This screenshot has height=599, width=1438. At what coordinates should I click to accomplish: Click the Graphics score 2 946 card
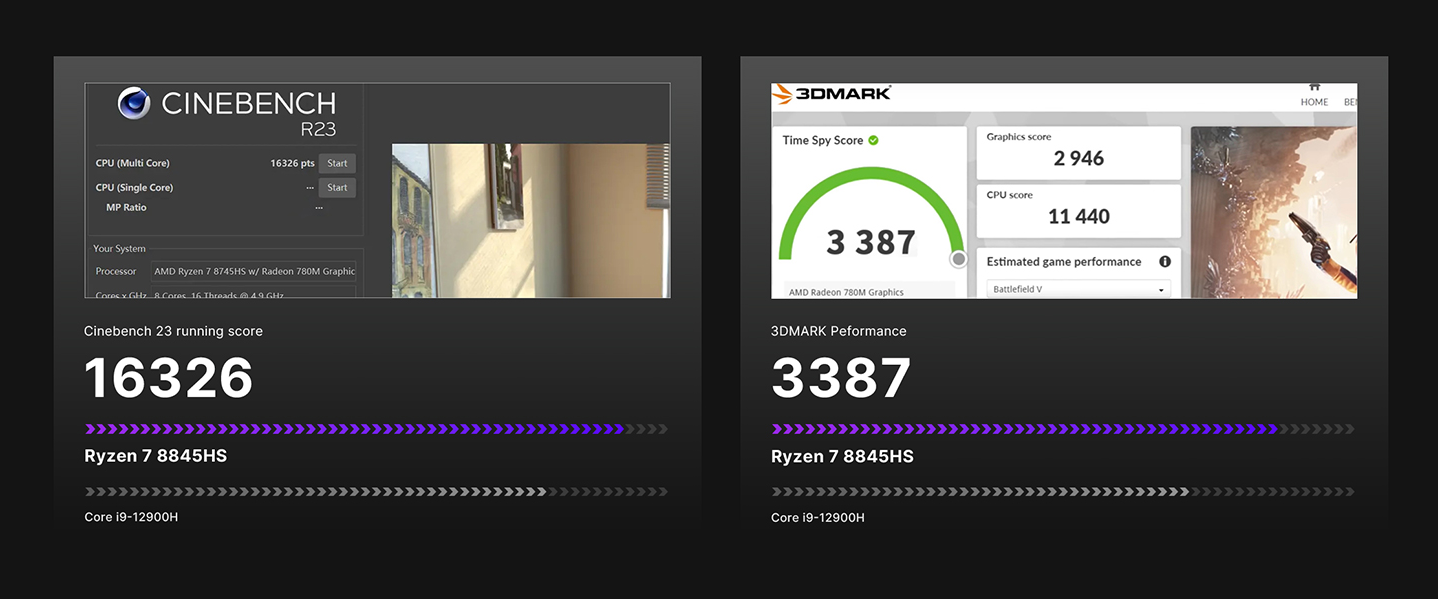pos(1079,153)
